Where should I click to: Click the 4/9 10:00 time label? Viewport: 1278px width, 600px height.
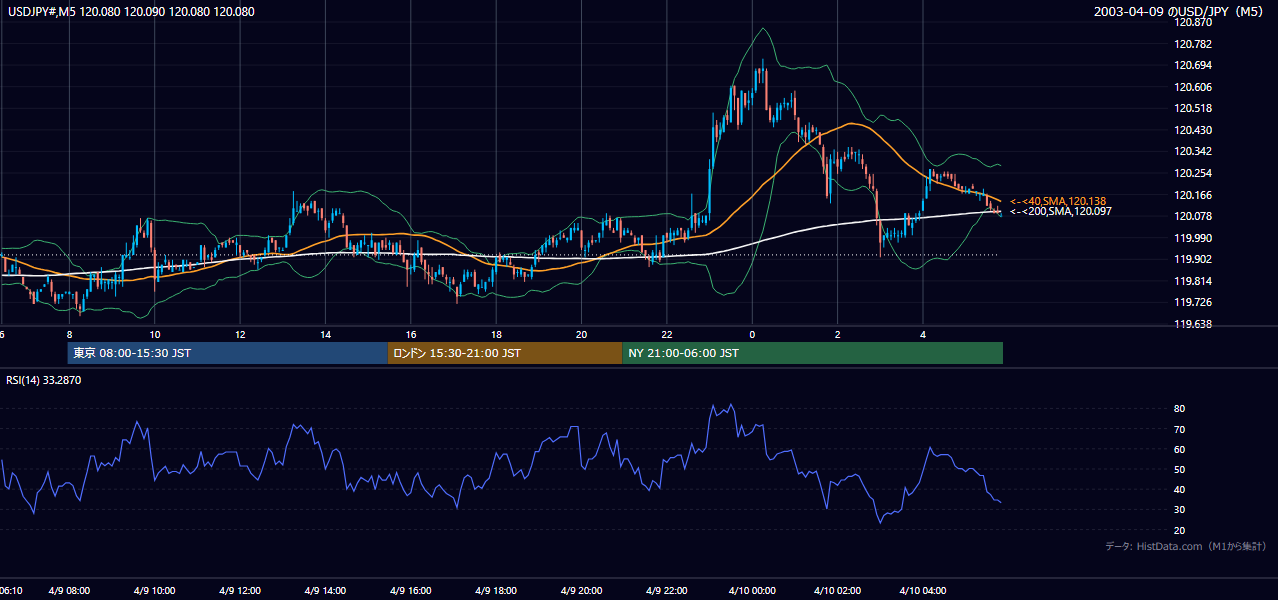pyautogui.click(x=155, y=591)
